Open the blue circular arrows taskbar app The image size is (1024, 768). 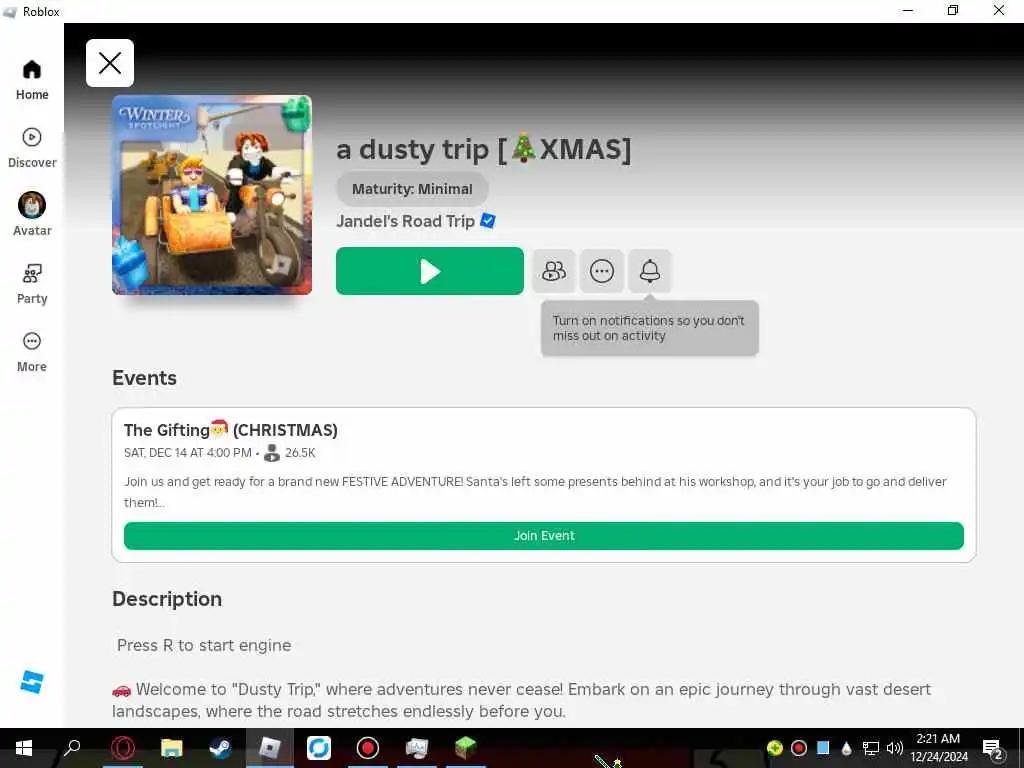pos(319,748)
